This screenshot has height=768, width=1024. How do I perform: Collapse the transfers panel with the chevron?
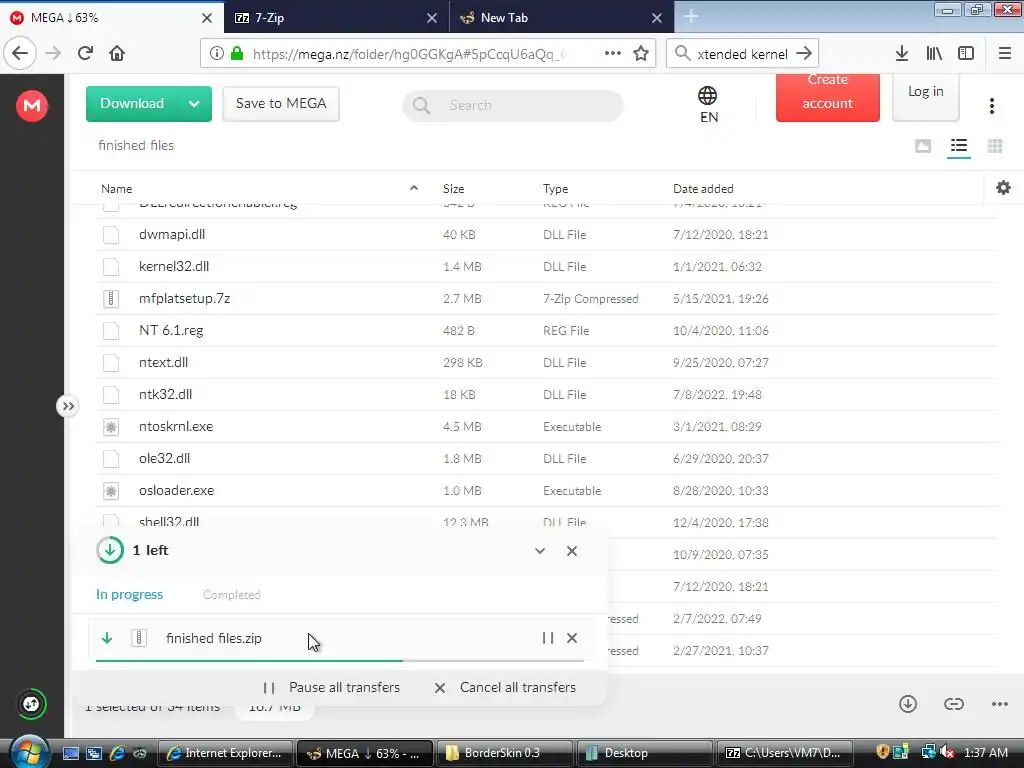coord(539,551)
